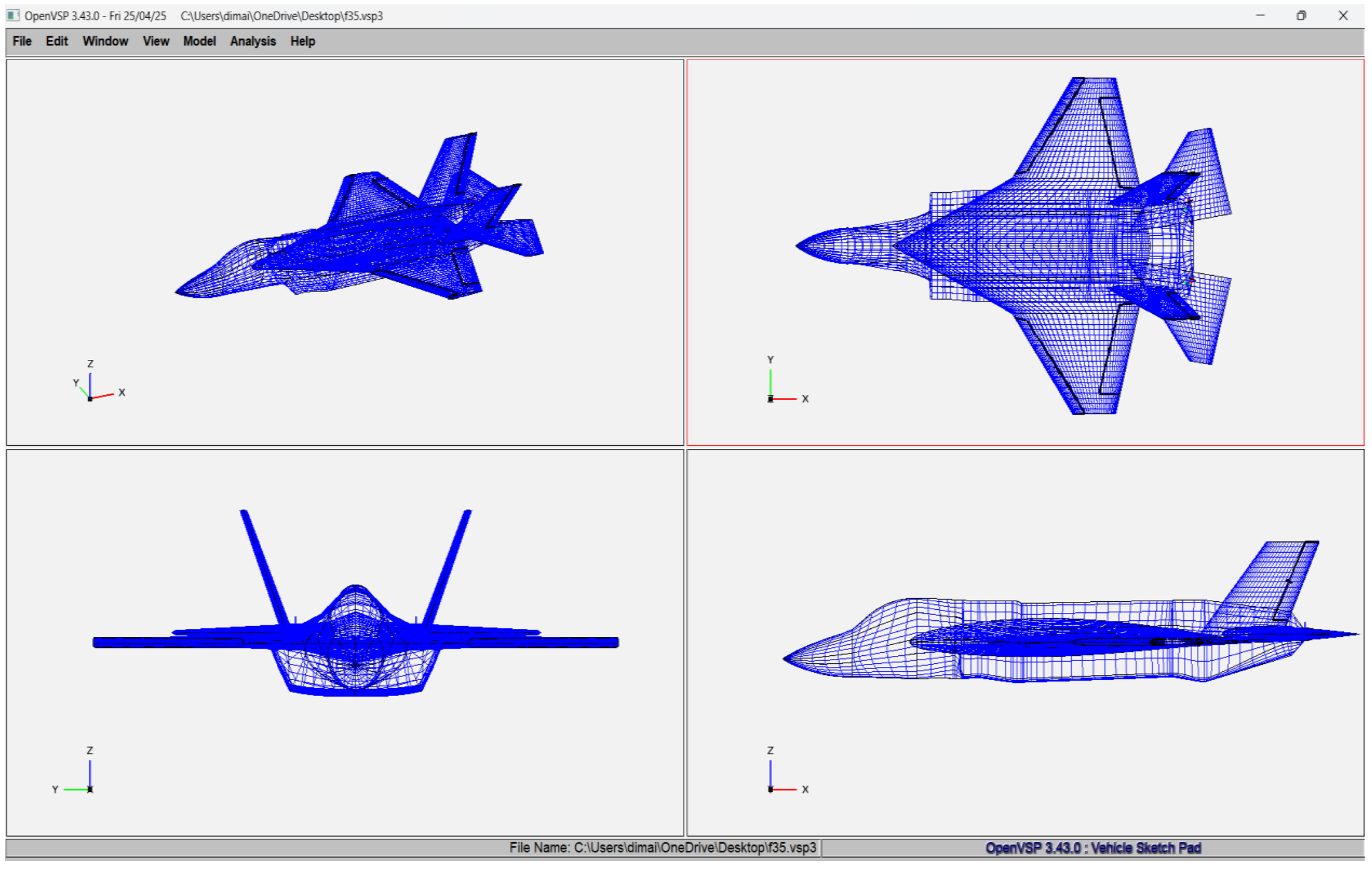Image resolution: width=1372 pixels, height=871 pixels.
Task: Open the Analysis menu
Action: click(x=252, y=41)
